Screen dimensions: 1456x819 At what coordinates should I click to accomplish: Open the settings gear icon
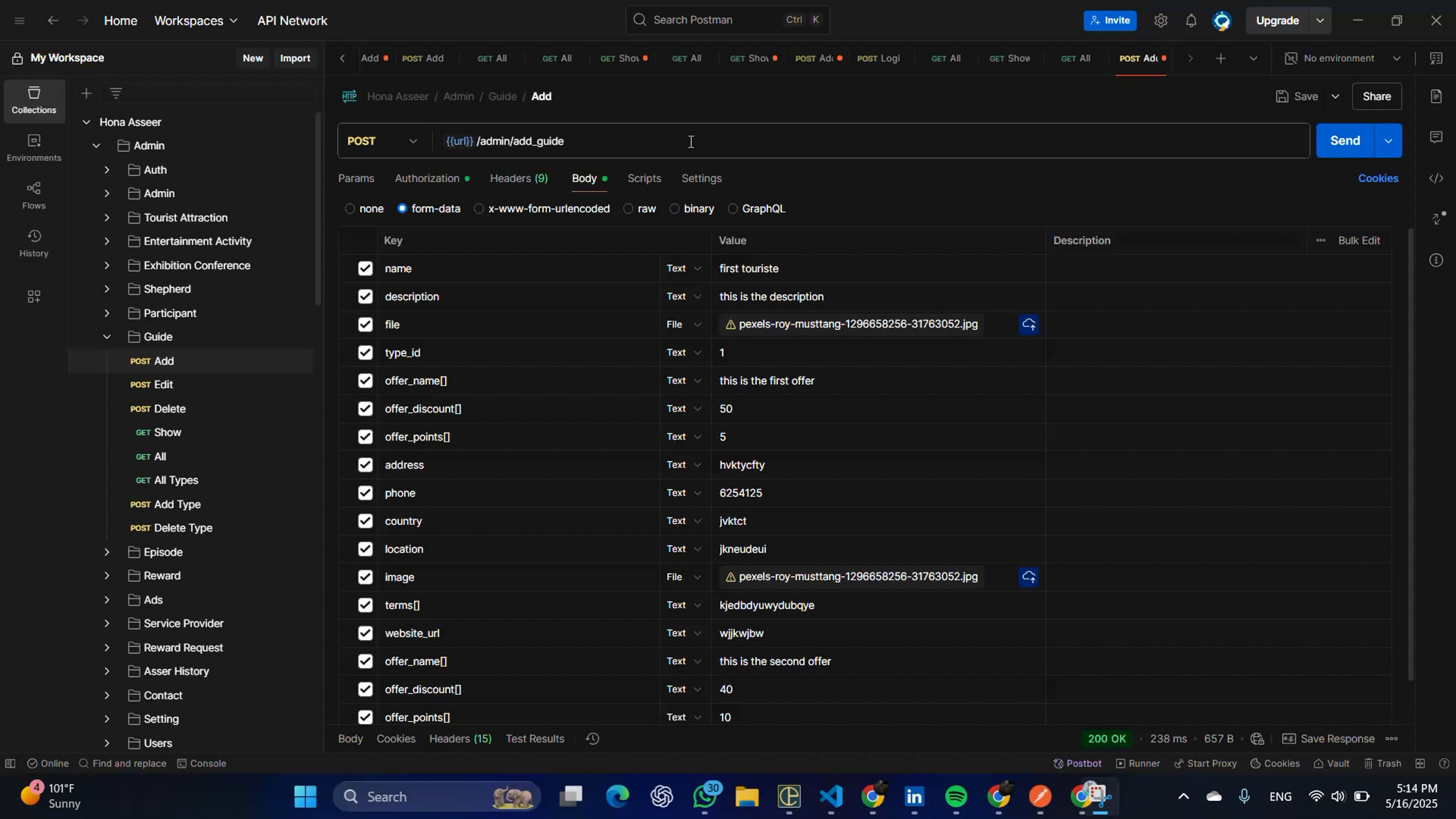click(1160, 21)
